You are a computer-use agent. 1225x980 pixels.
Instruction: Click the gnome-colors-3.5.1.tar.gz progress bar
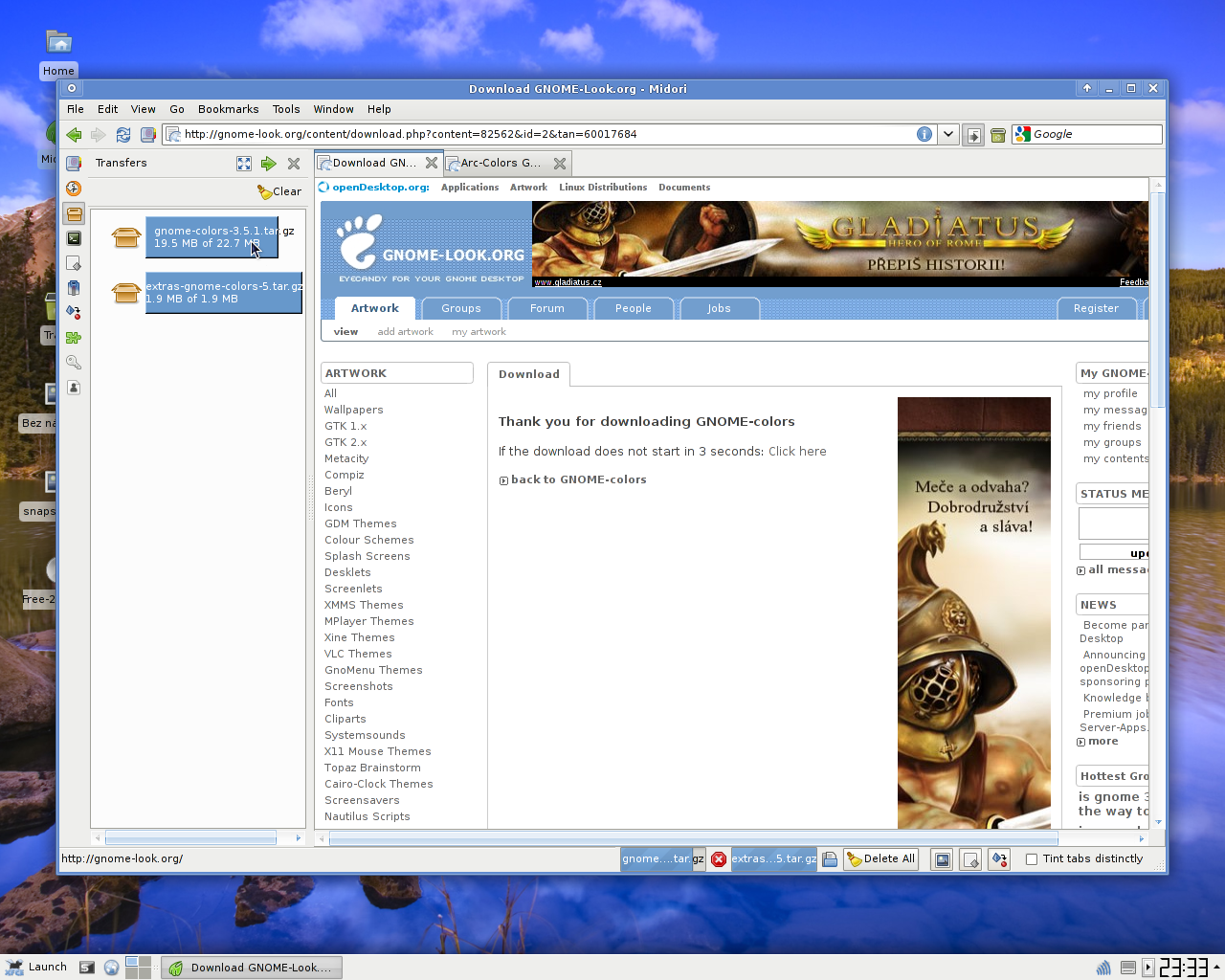click(212, 237)
